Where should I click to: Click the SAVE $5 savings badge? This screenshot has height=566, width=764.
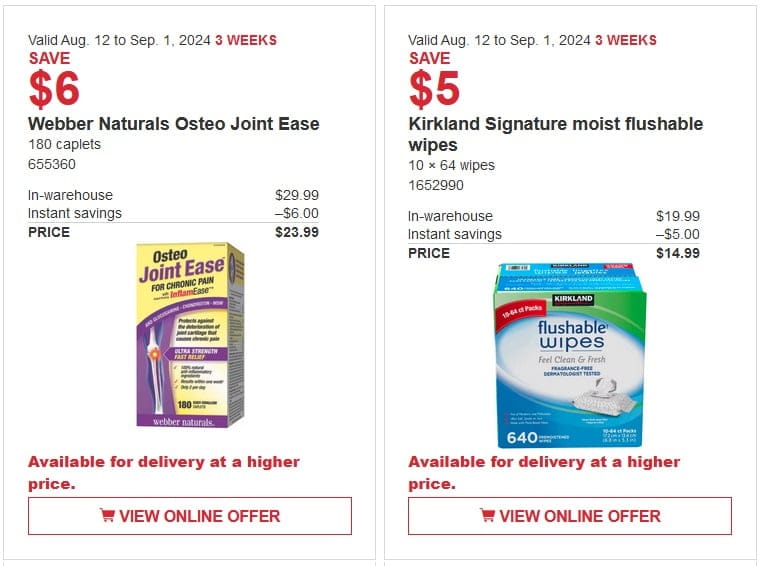434,79
